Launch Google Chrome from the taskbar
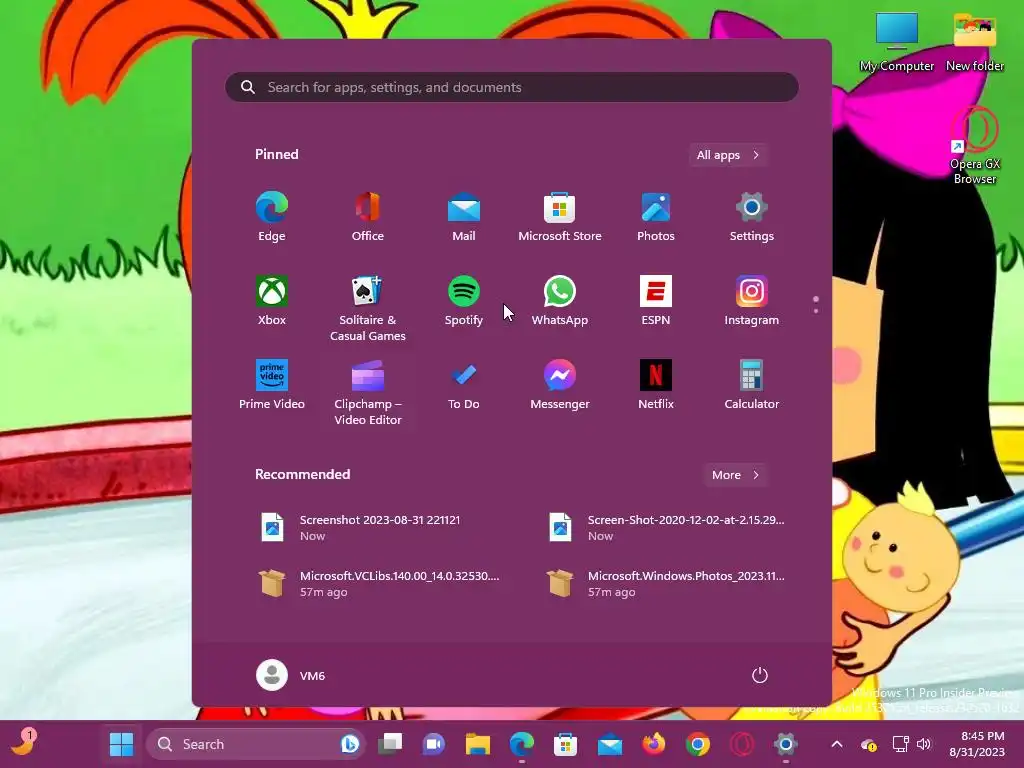The image size is (1024, 768). pyautogui.click(x=697, y=744)
